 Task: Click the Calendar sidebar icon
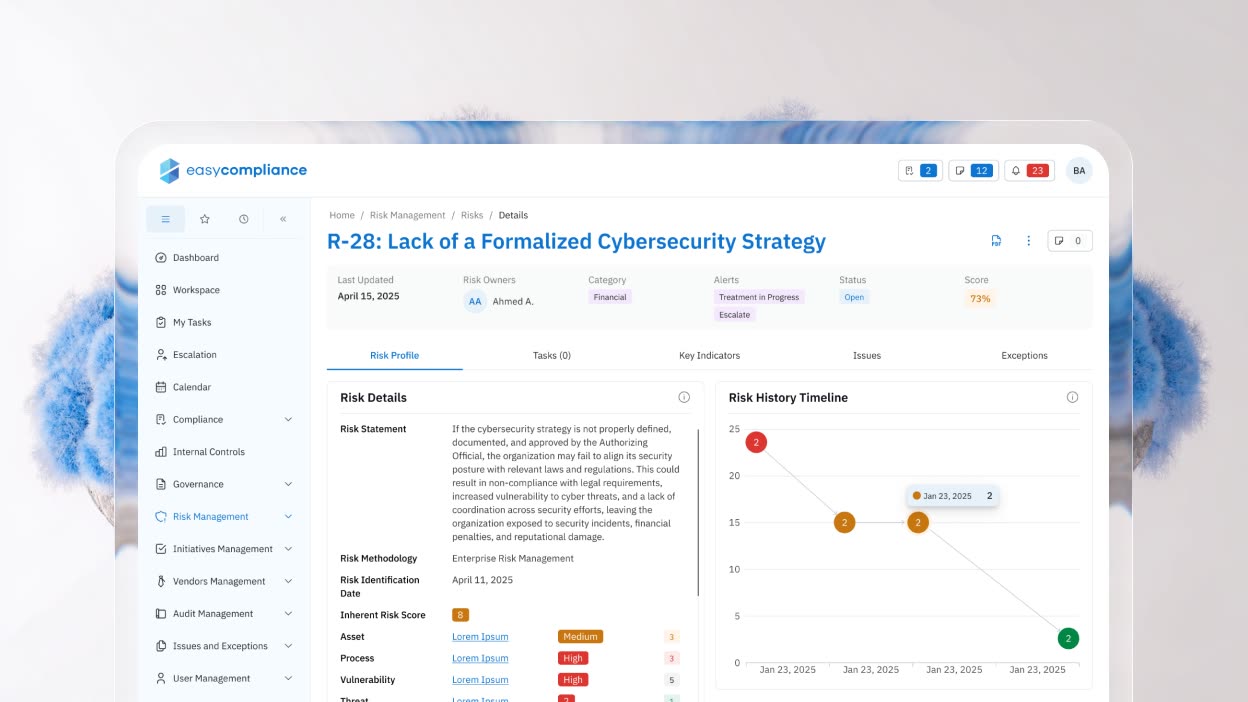click(161, 387)
